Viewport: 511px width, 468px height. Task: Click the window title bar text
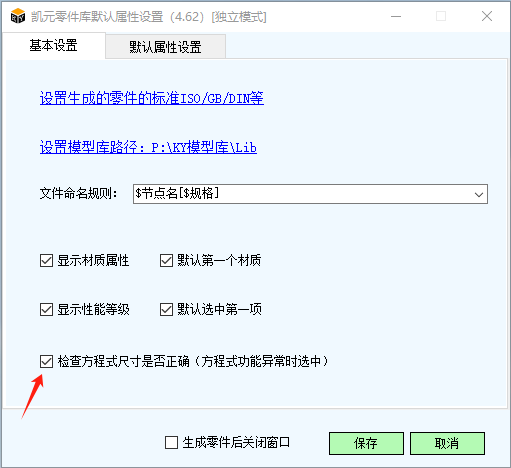[149, 17]
